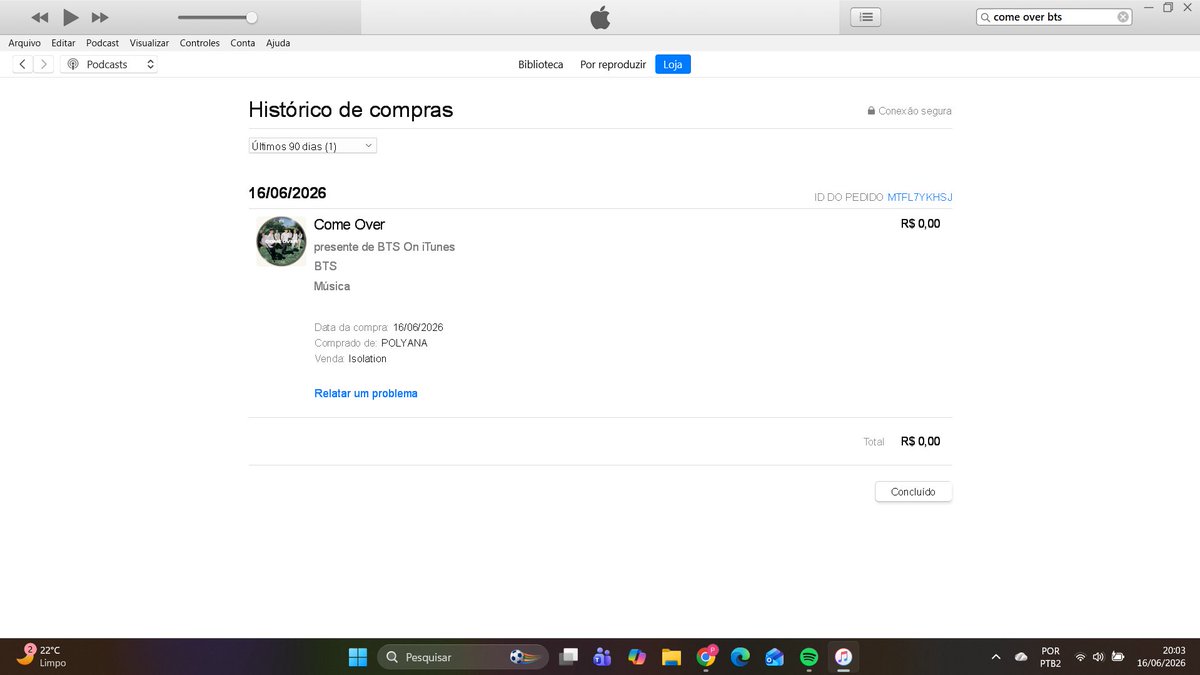The width and height of the screenshot is (1200, 675).
Task: Open Spotify from the taskbar
Action: coord(809,657)
